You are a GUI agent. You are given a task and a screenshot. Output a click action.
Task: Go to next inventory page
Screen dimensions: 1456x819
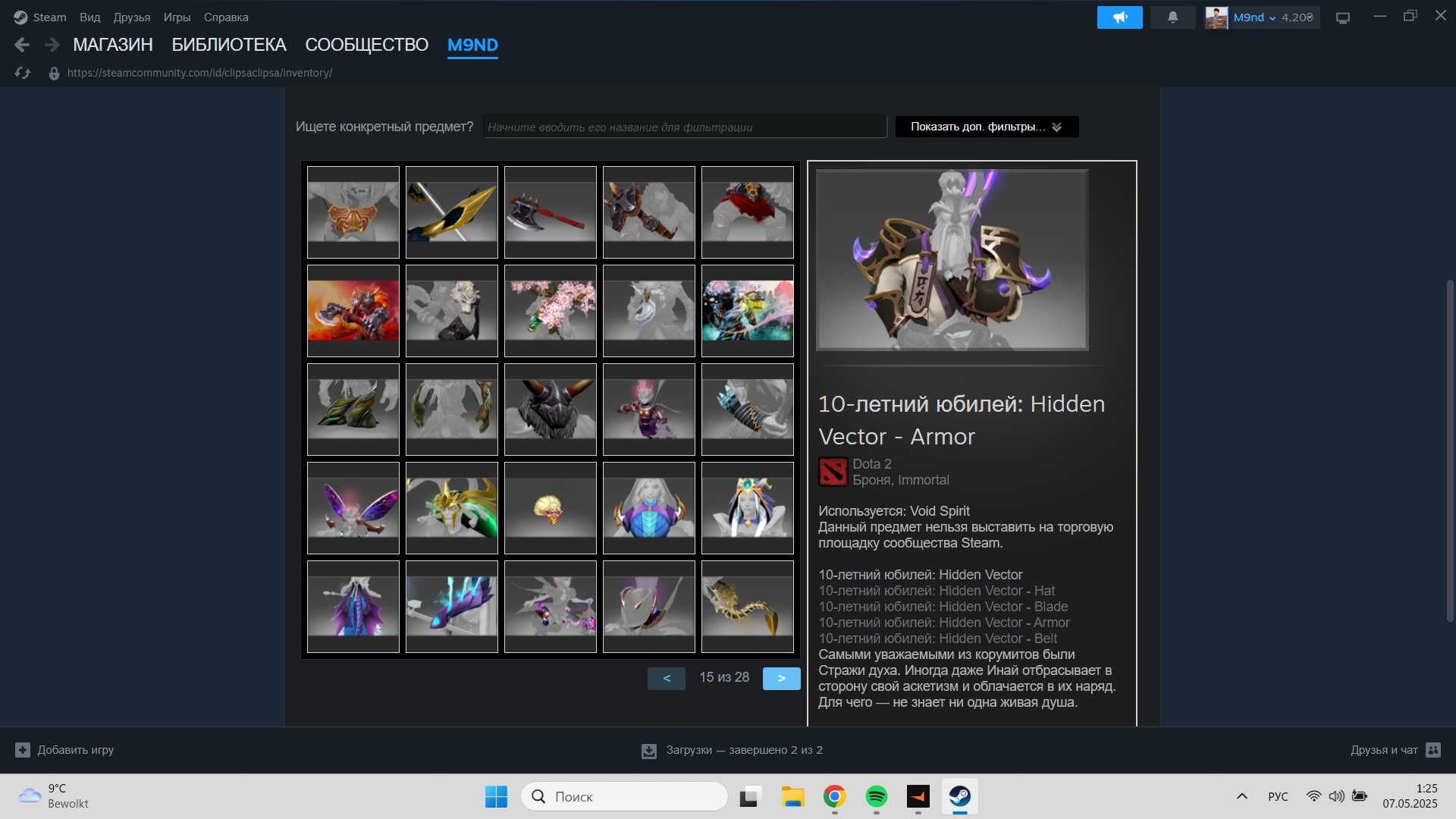coord(781,678)
